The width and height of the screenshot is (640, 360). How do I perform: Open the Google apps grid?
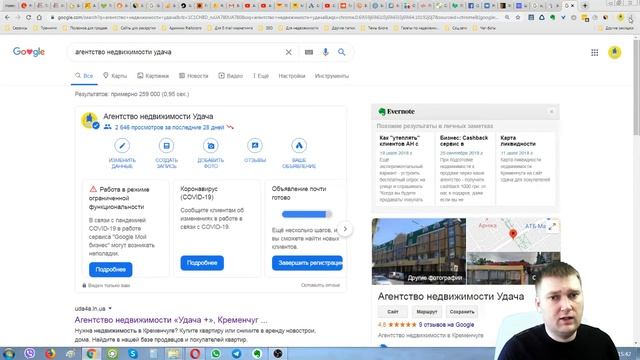pyautogui.click(x=595, y=52)
